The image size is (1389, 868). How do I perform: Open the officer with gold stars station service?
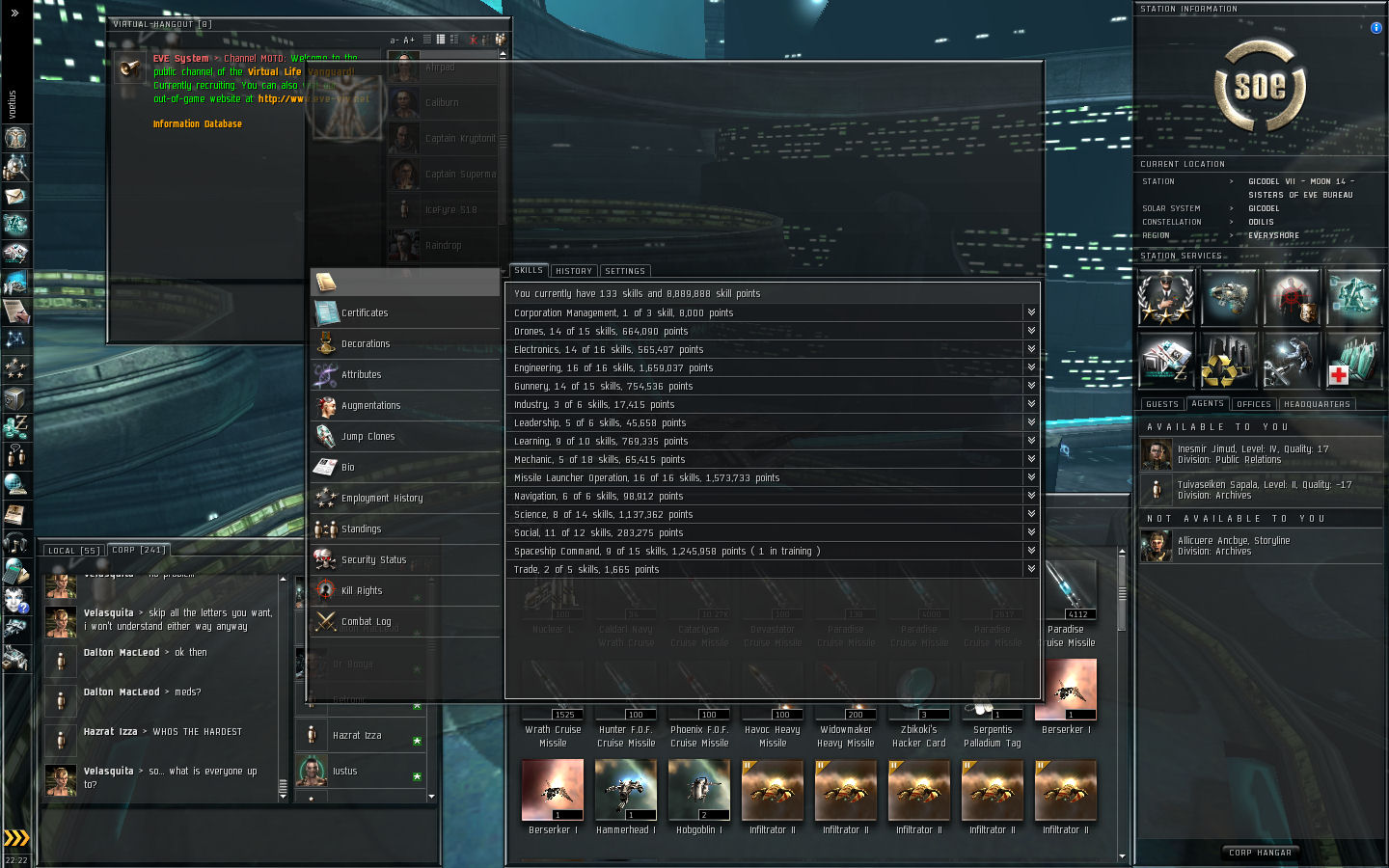[x=1167, y=297]
